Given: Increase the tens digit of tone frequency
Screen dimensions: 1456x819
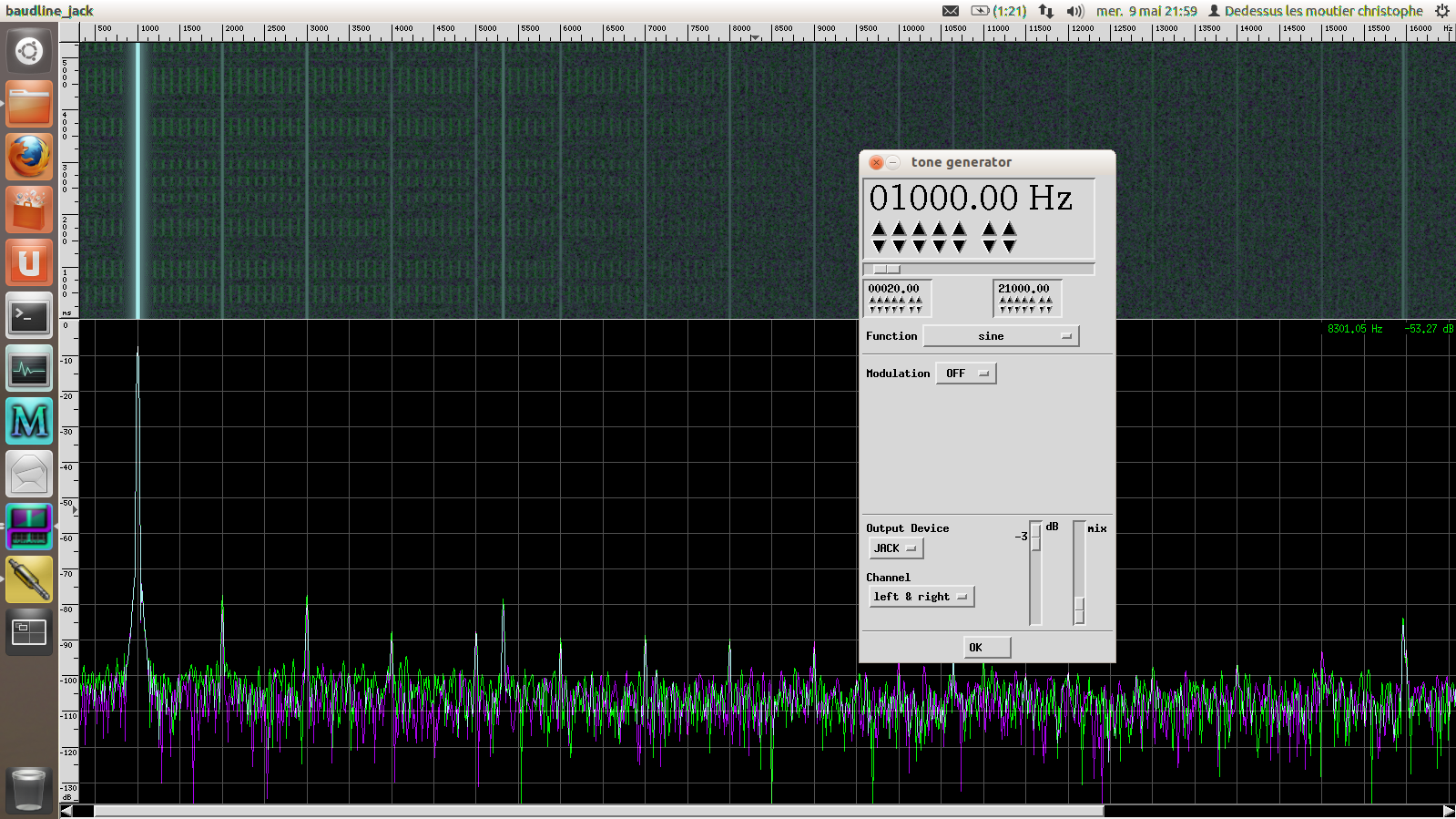Looking at the screenshot, I should [x=939, y=229].
